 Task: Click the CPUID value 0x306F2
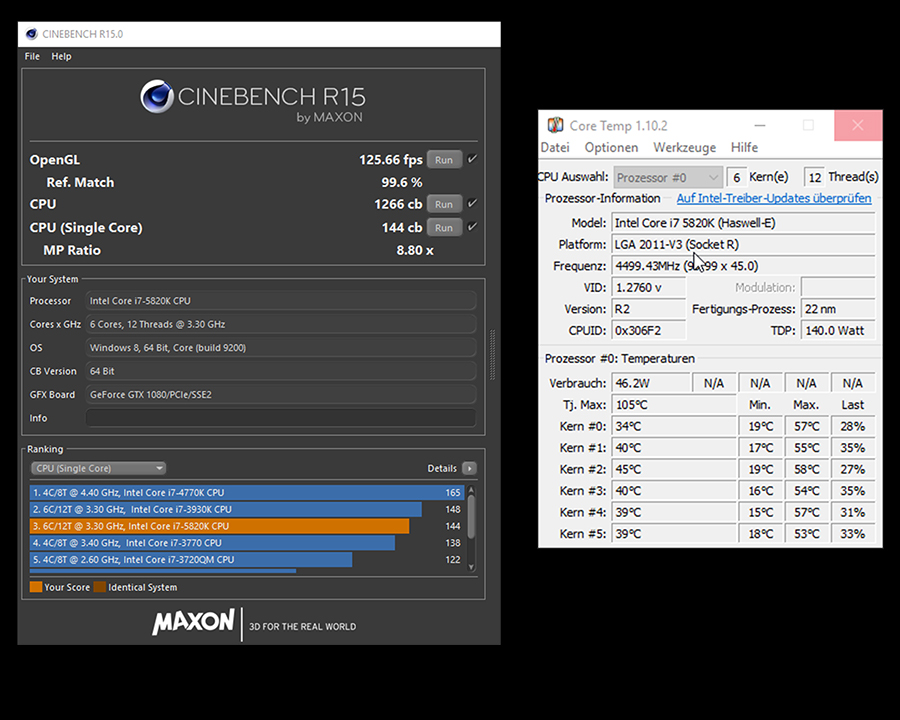(x=649, y=331)
